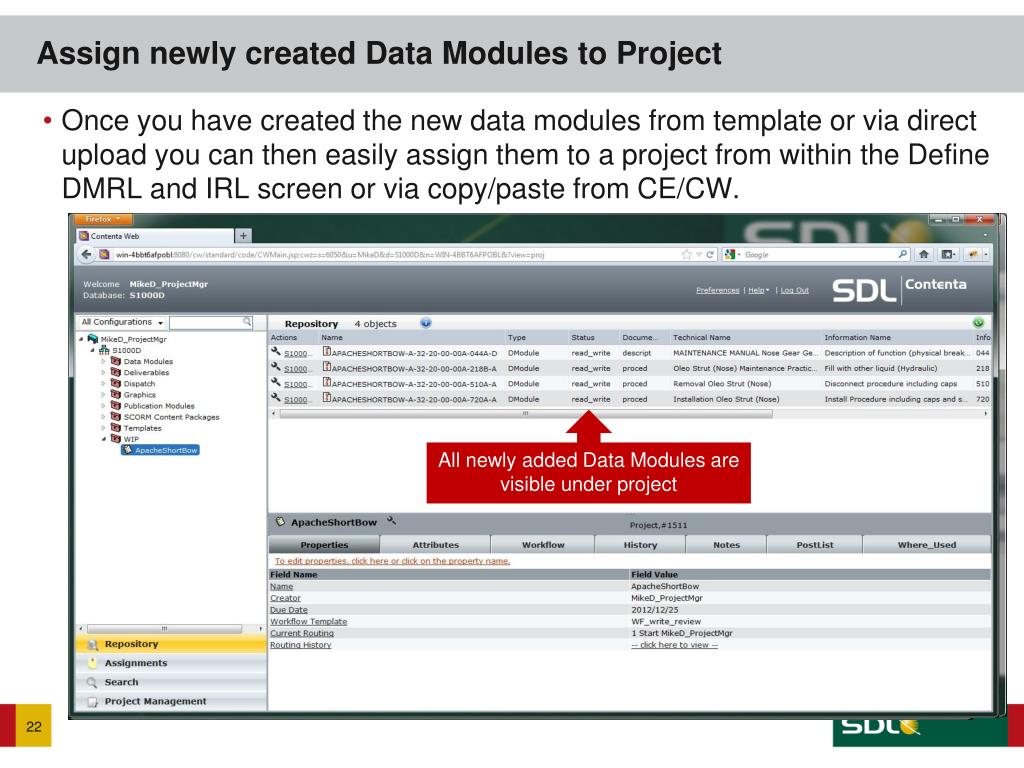
Task: Sort by the Technical Name column header
Action: (701, 338)
